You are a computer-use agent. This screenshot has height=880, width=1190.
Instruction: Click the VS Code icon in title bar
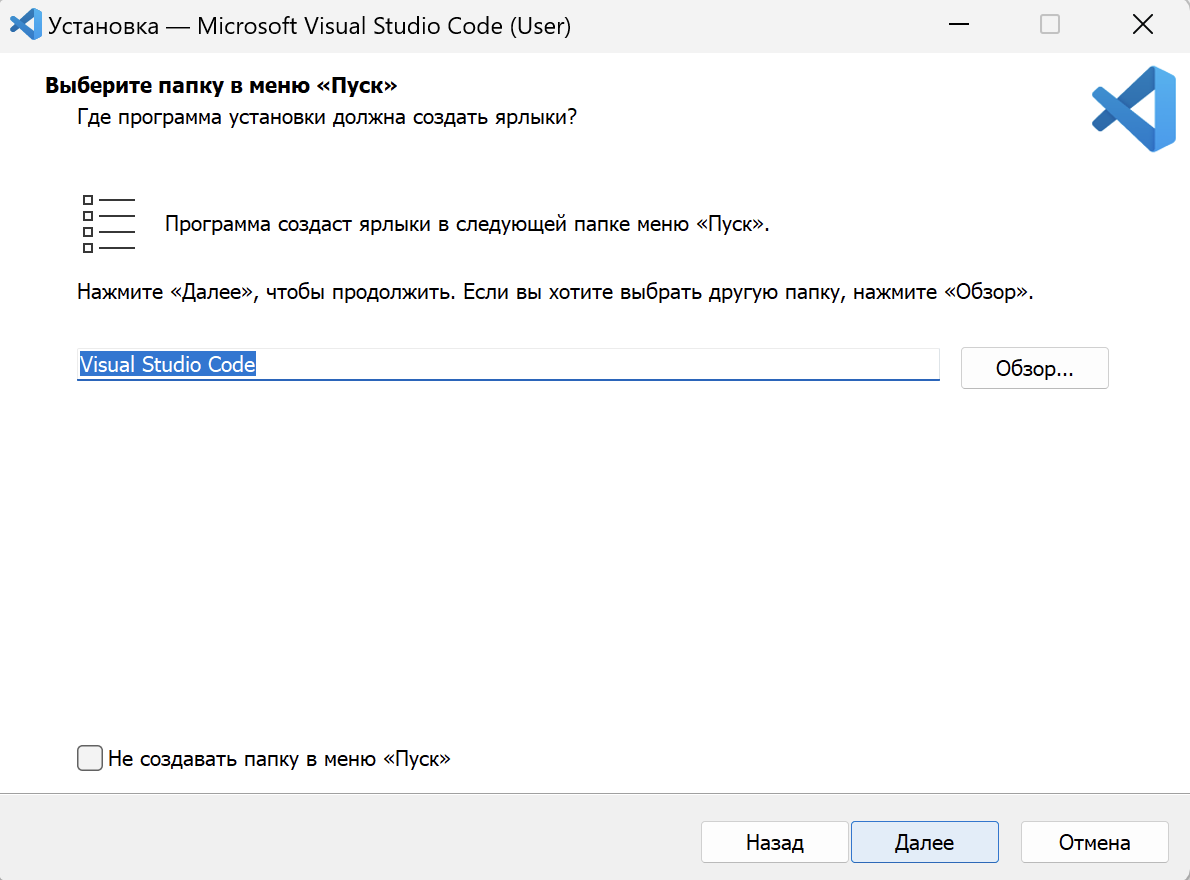(24, 25)
